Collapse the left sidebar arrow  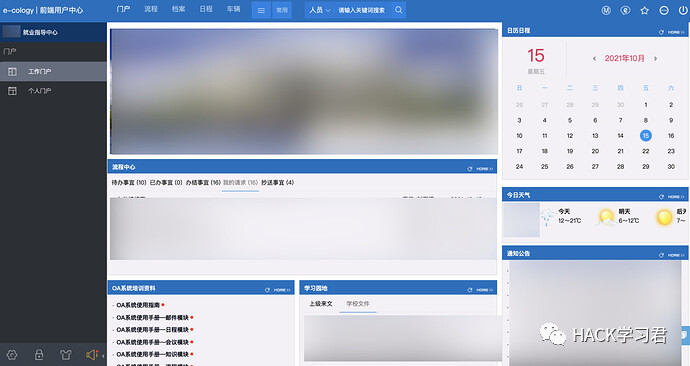coord(103,355)
